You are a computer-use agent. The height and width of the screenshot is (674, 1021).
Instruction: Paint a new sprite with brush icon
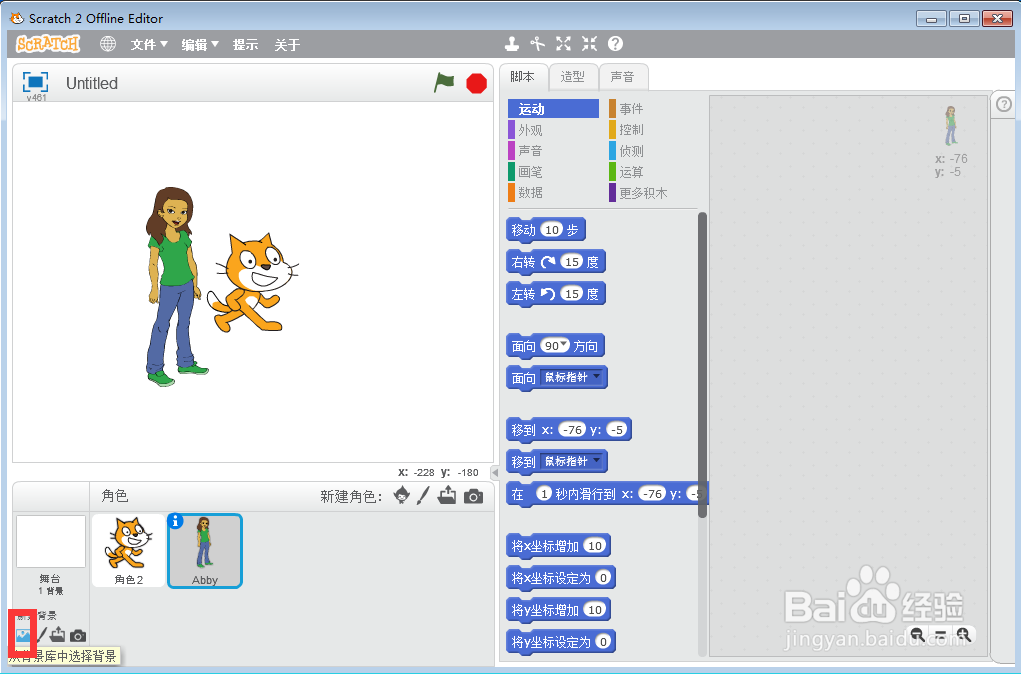tap(423, 496)
